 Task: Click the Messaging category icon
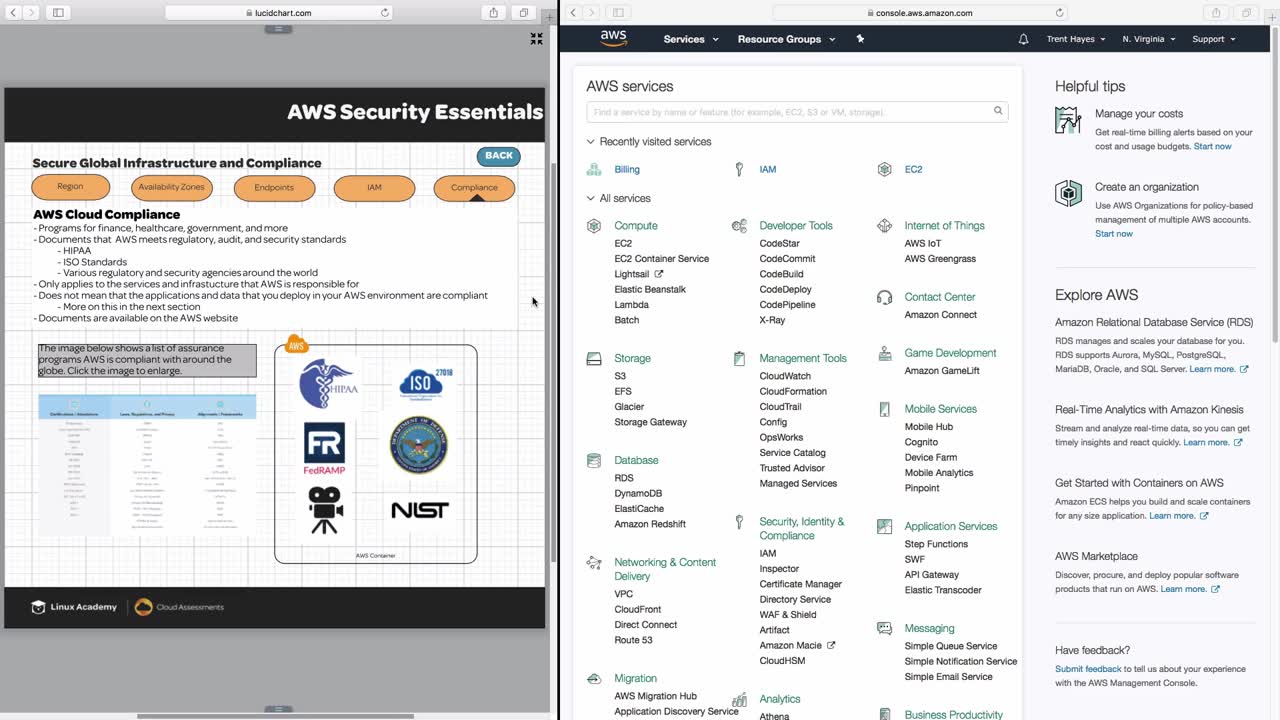coord(884,628)
